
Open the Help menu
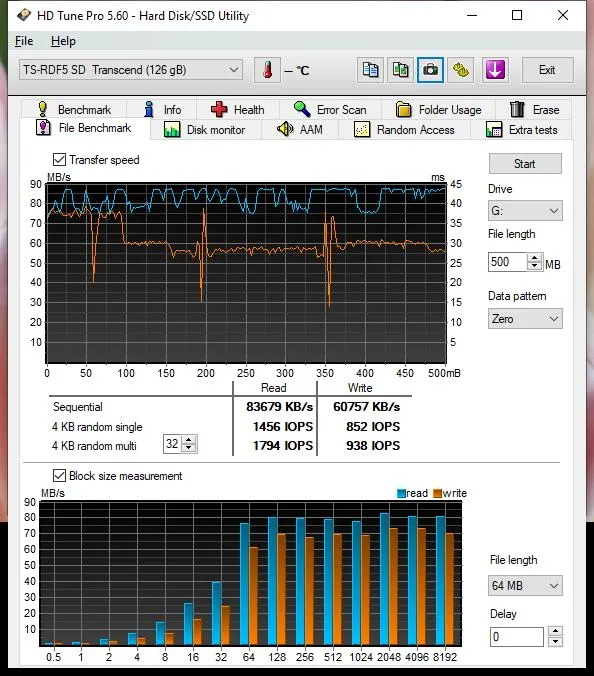pos(63,41)
